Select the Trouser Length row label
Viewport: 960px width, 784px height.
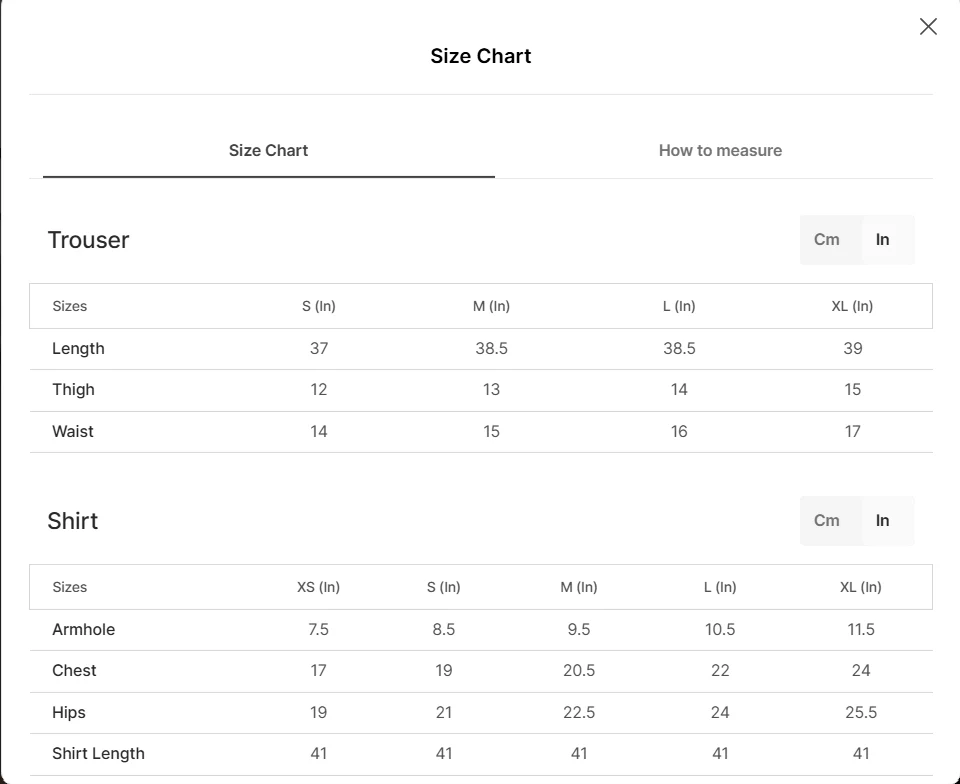coord(78,349)
